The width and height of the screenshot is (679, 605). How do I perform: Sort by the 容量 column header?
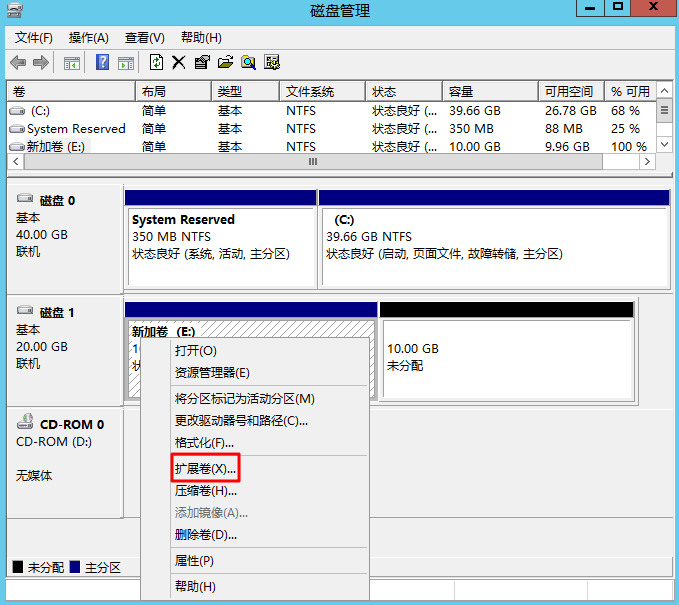490,91
